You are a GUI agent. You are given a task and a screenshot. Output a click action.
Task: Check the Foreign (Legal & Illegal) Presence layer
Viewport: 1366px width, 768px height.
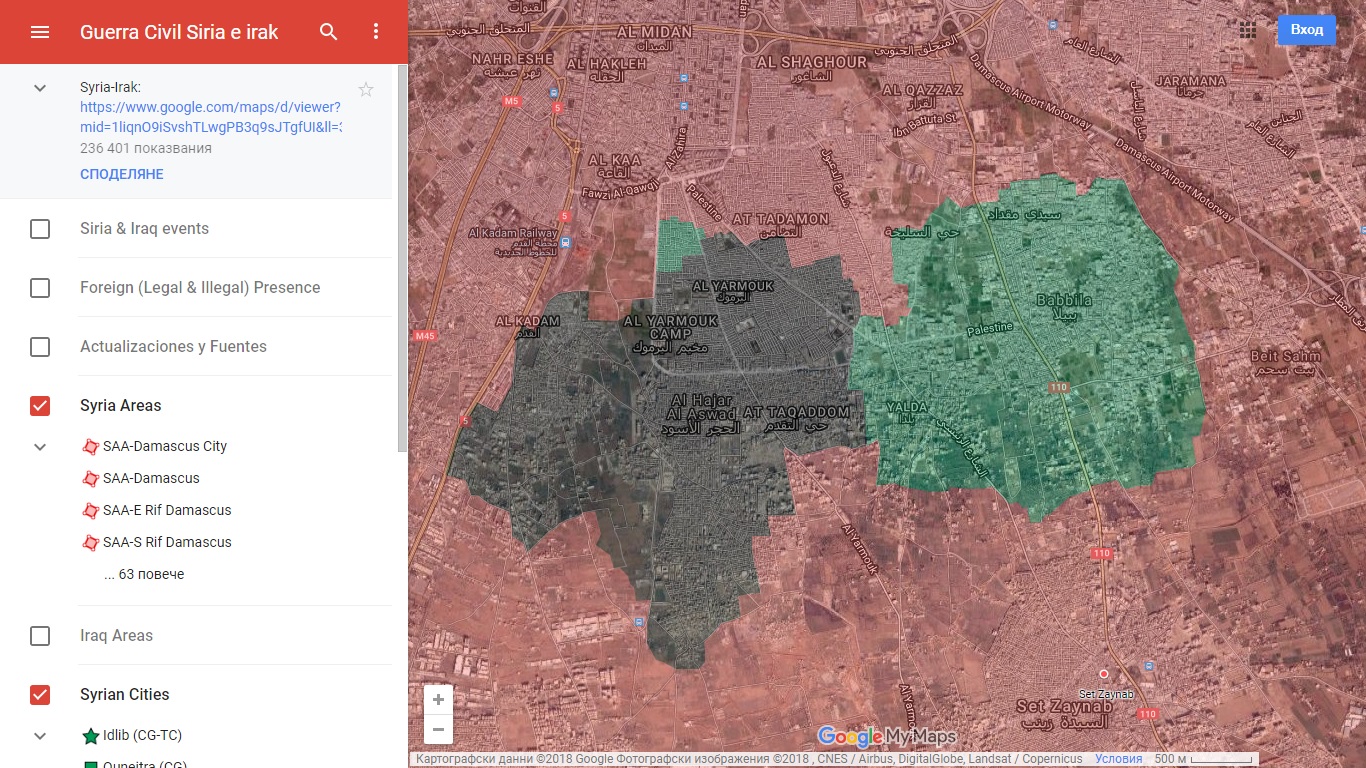(x=40, y=288)
